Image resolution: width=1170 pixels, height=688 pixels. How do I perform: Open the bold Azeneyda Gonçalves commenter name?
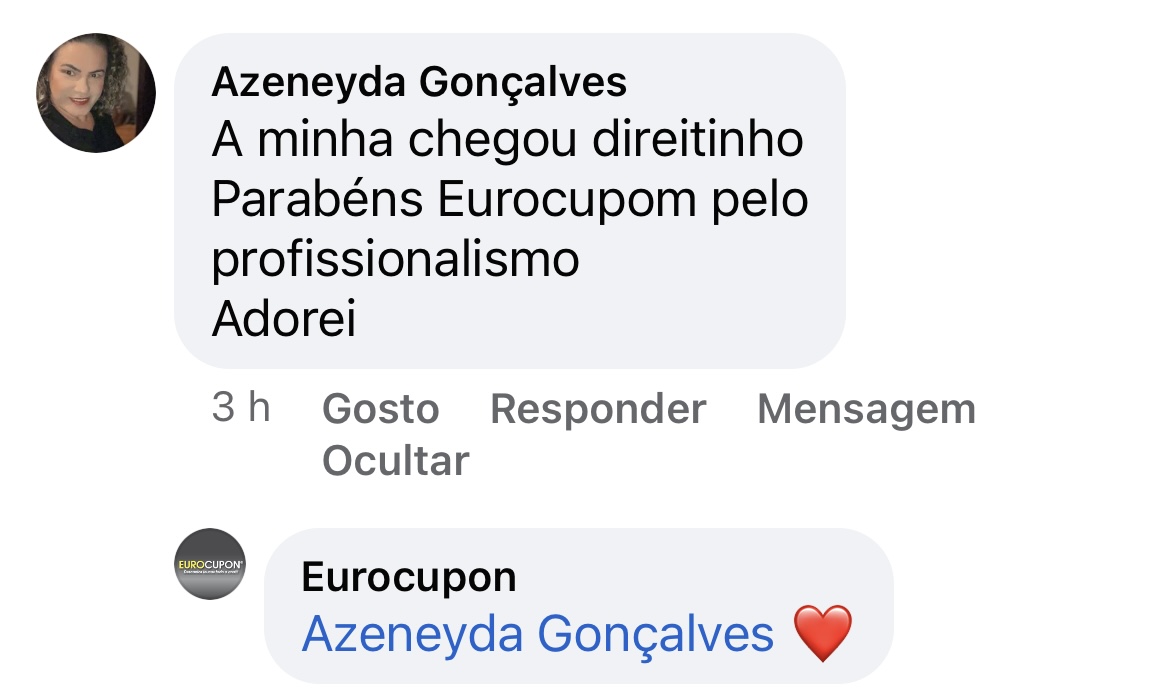coord(419,81)
